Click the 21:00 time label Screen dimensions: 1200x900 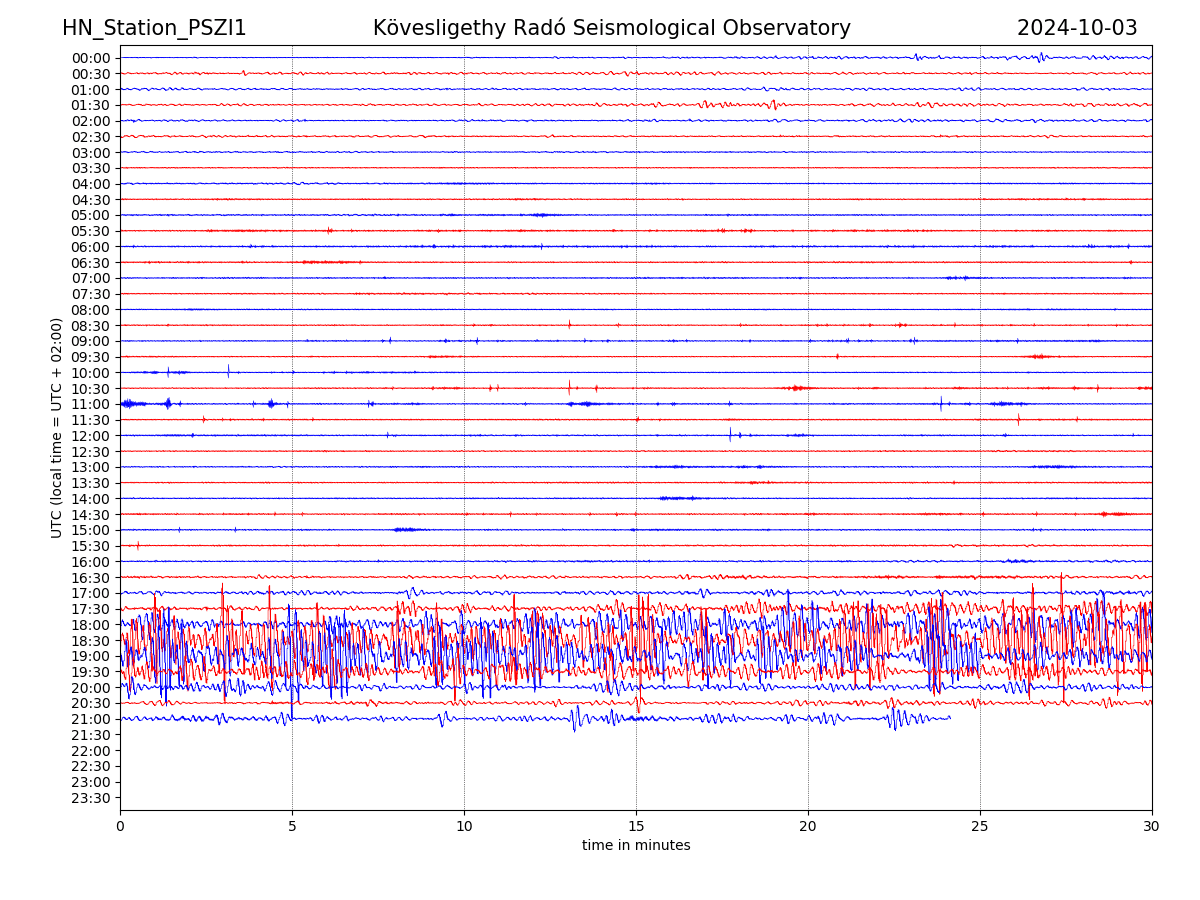point(91,719)
